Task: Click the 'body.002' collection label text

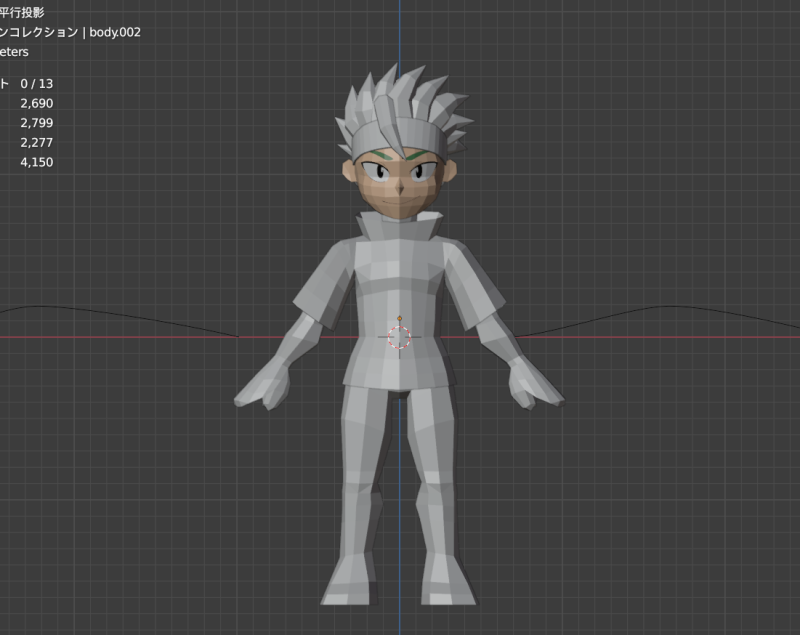Action: click(115, 32)
